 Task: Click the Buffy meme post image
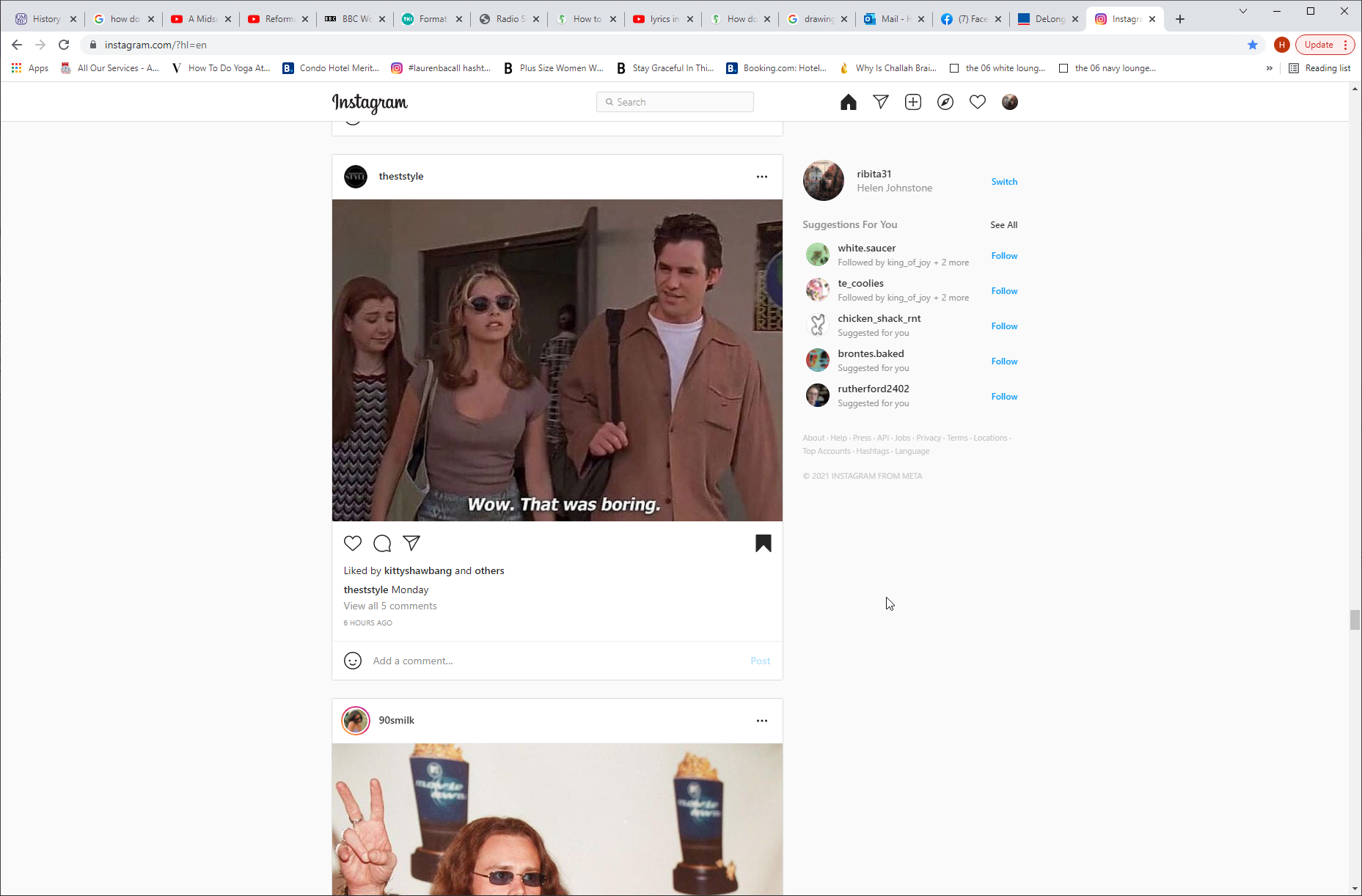tap(557, 360)
